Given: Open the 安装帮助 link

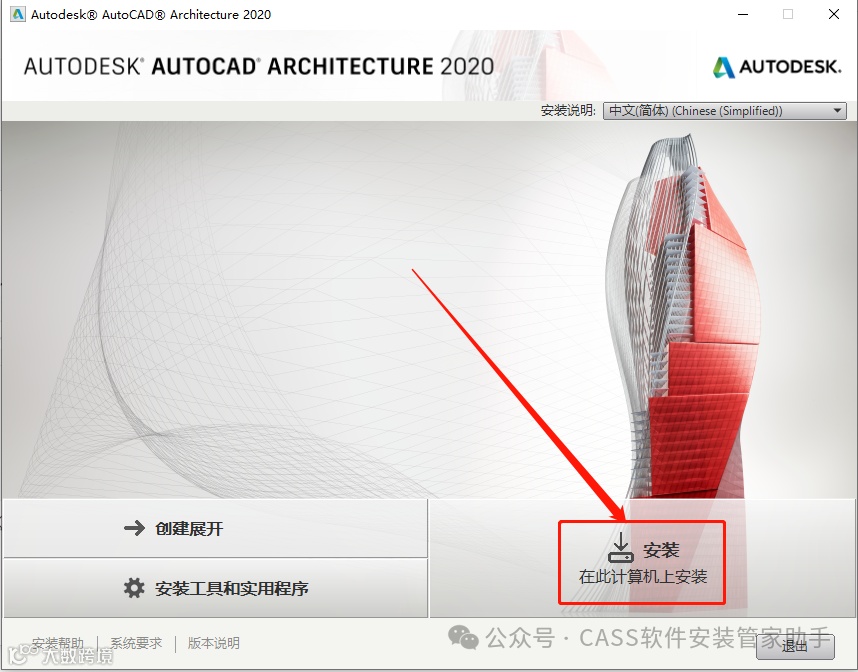Looking at the screenshot, I should pyautogui.click(x=59, y=643).
